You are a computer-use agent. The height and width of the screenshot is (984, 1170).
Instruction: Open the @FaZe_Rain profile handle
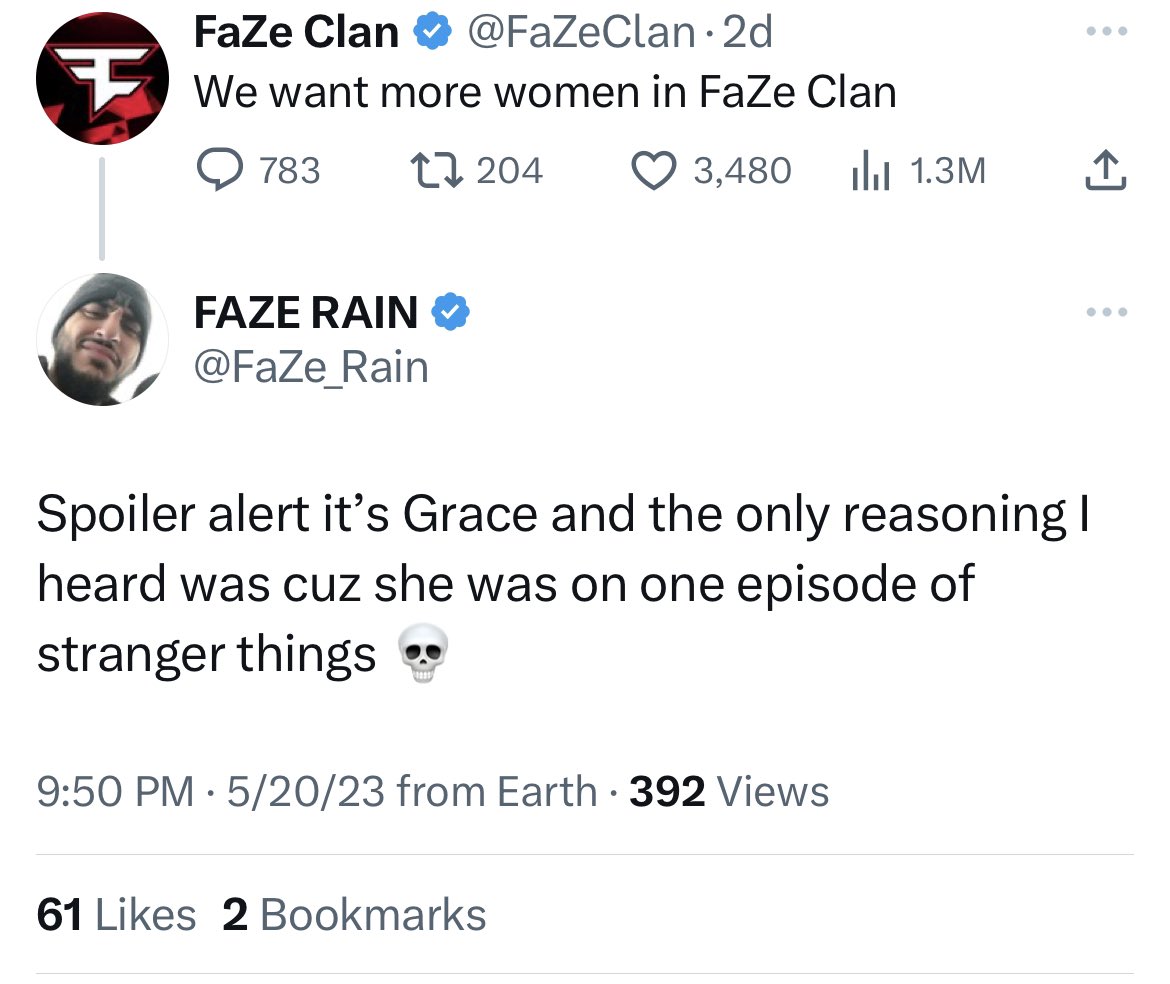point(311,366)
